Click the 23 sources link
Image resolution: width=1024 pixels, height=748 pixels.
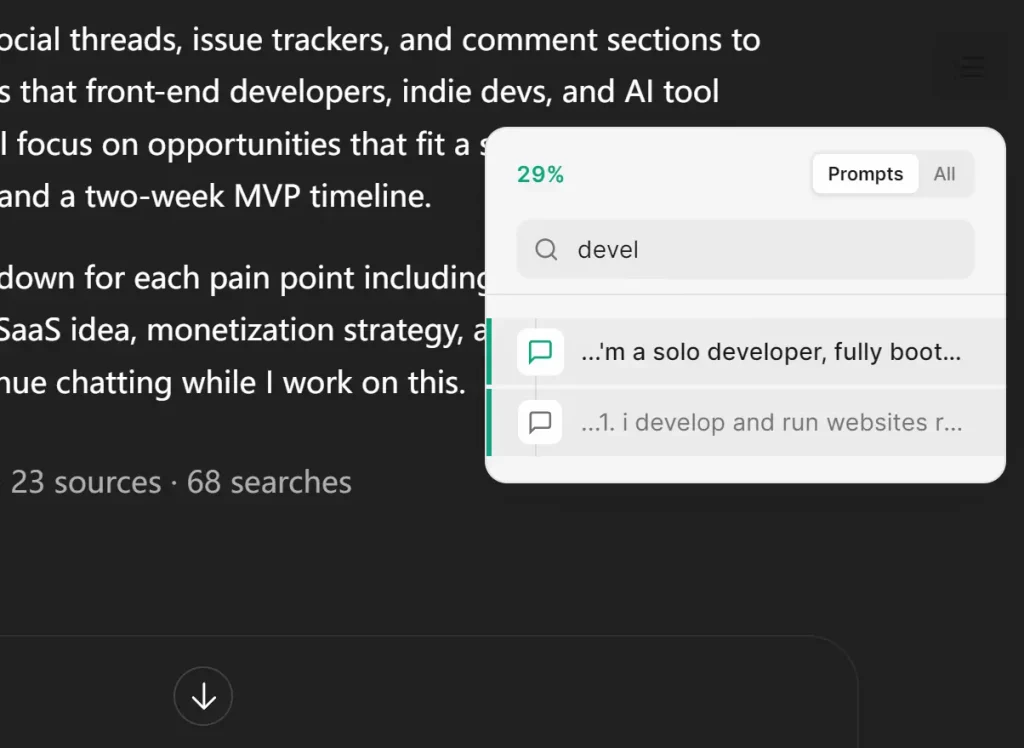[85, 482]
